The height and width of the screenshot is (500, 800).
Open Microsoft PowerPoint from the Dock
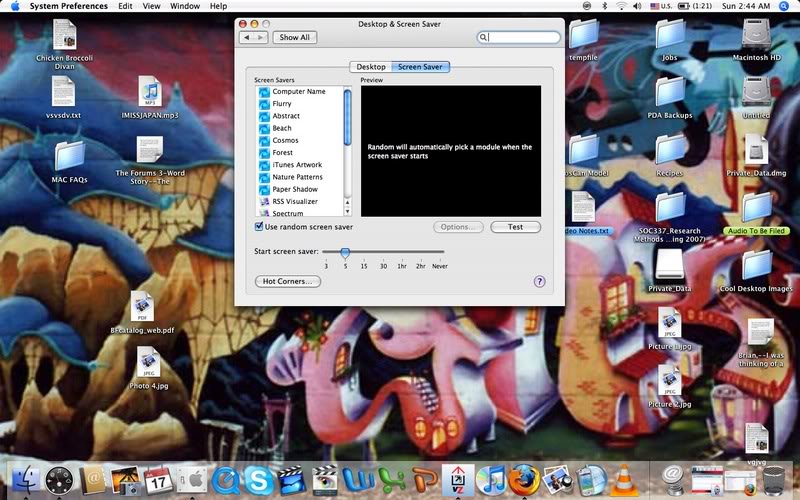(424, 481)
